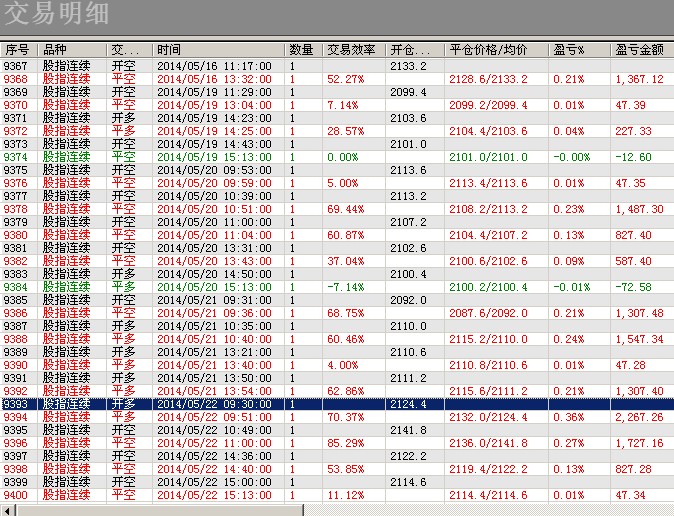674x516 pixels.
Task: Click the 交易效率 column header
Action: click(x=354, y=50)
